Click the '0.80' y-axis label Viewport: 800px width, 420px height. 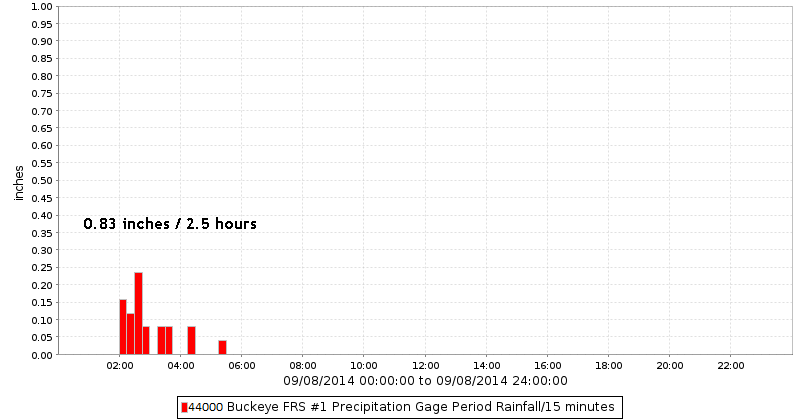[x=42, y=76]
